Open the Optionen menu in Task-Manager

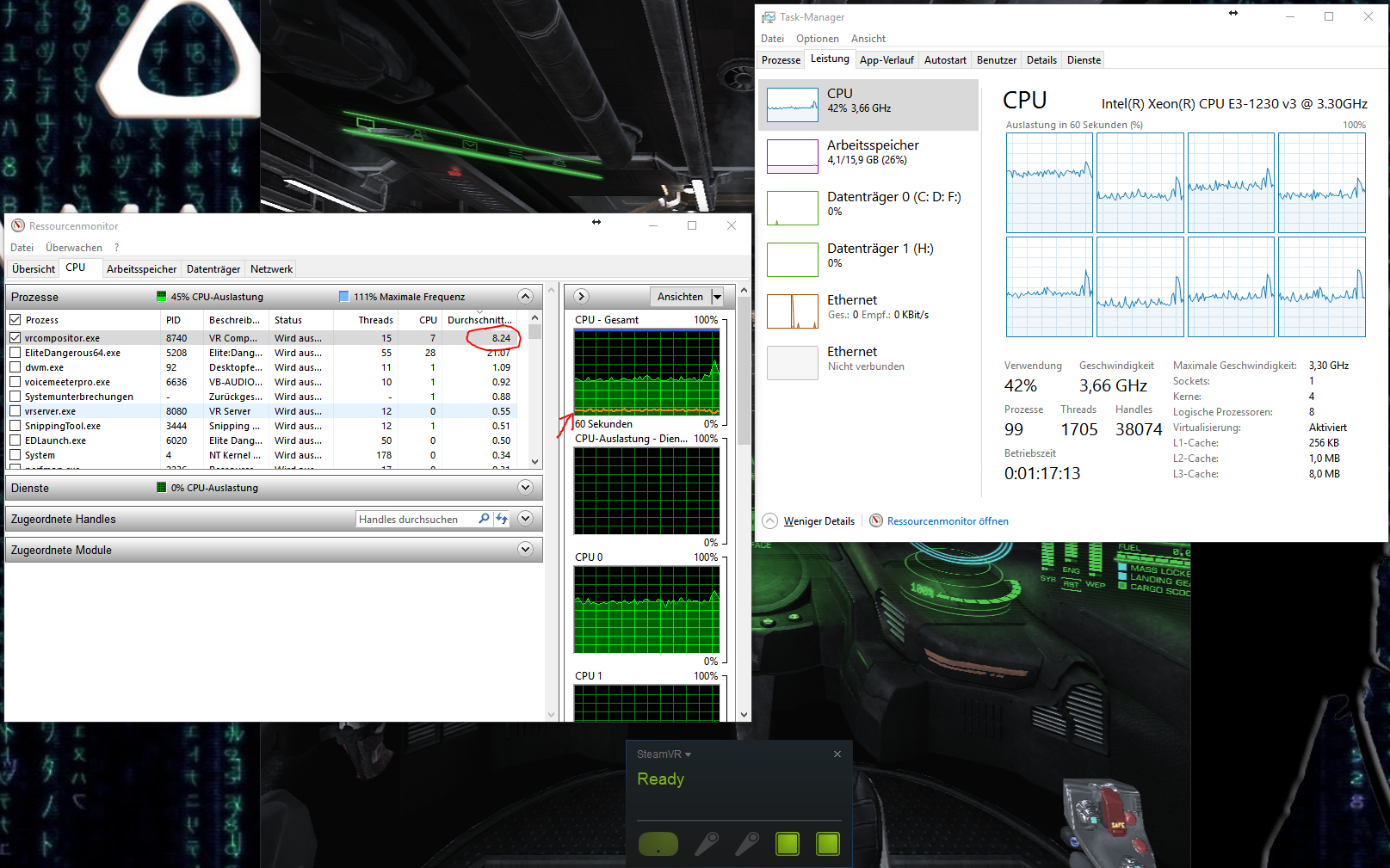tap(818, 39)
